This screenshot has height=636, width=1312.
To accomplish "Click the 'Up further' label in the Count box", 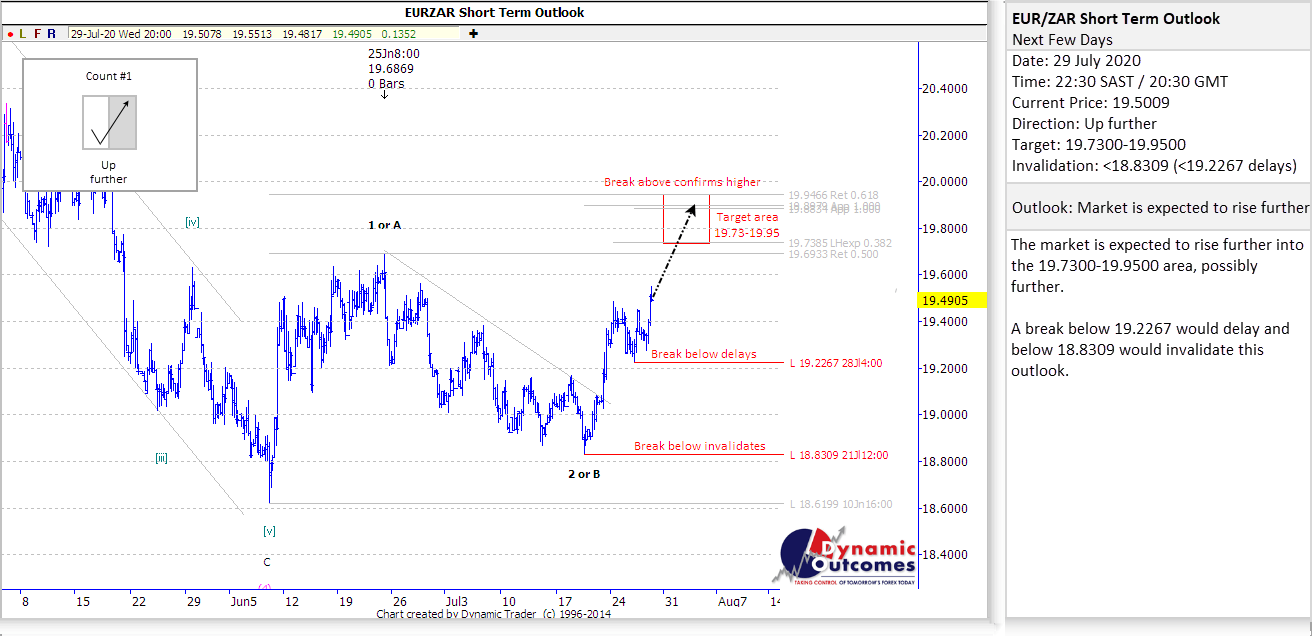I will pos(108,172).
